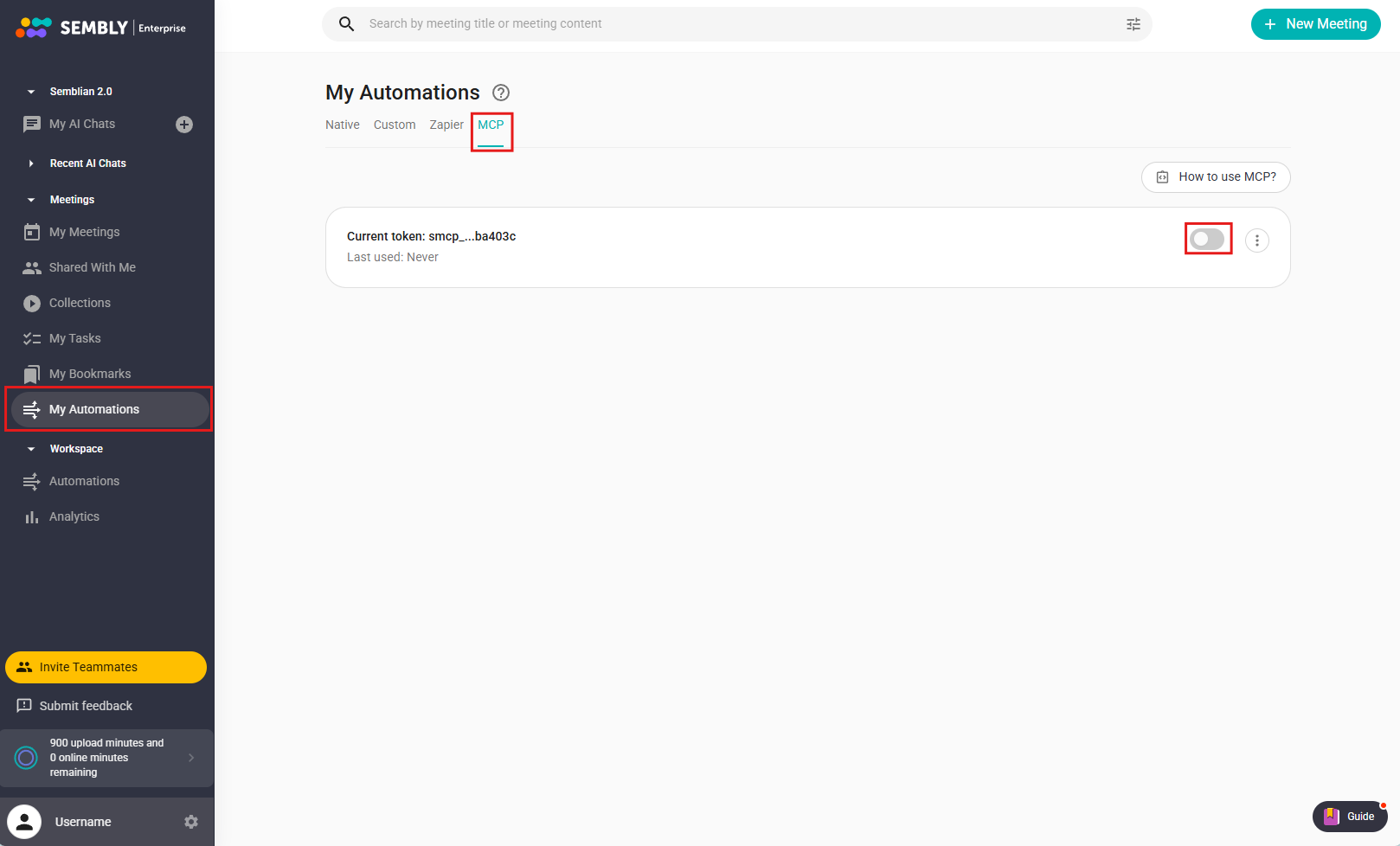Screen dimensions: 1400x846
Task: Open settings gear next to Username
Action: 191,822
